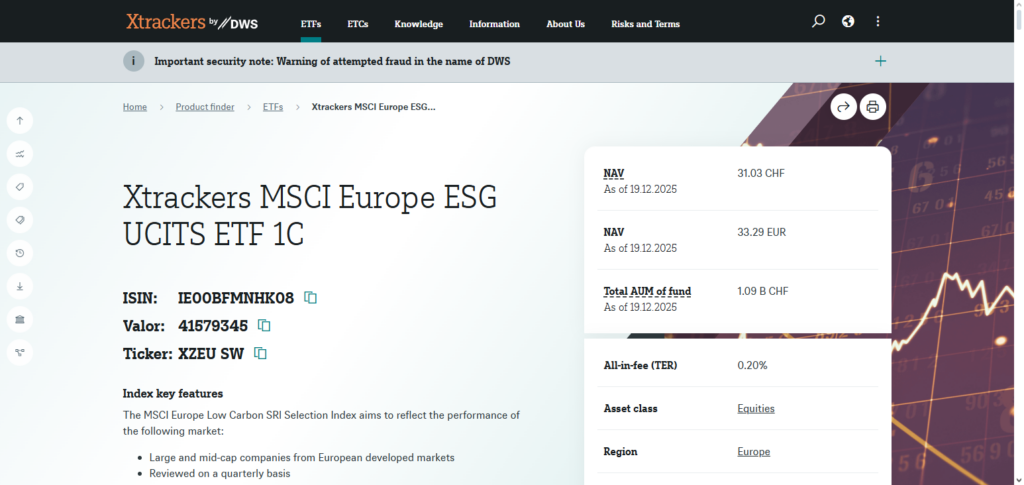
Task: Click the NAV label next to 31.03 CHF
Action: [x=614, y=174]
